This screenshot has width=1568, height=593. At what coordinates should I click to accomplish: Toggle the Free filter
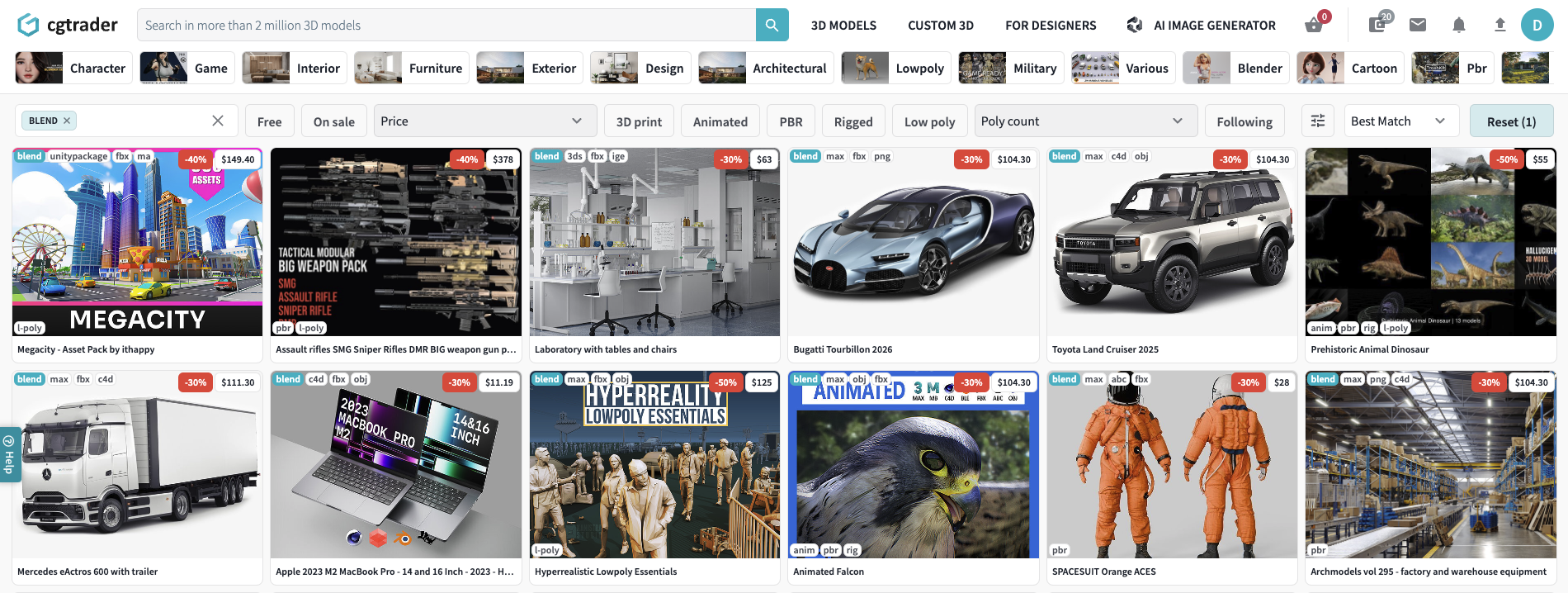tap(269, 121)
